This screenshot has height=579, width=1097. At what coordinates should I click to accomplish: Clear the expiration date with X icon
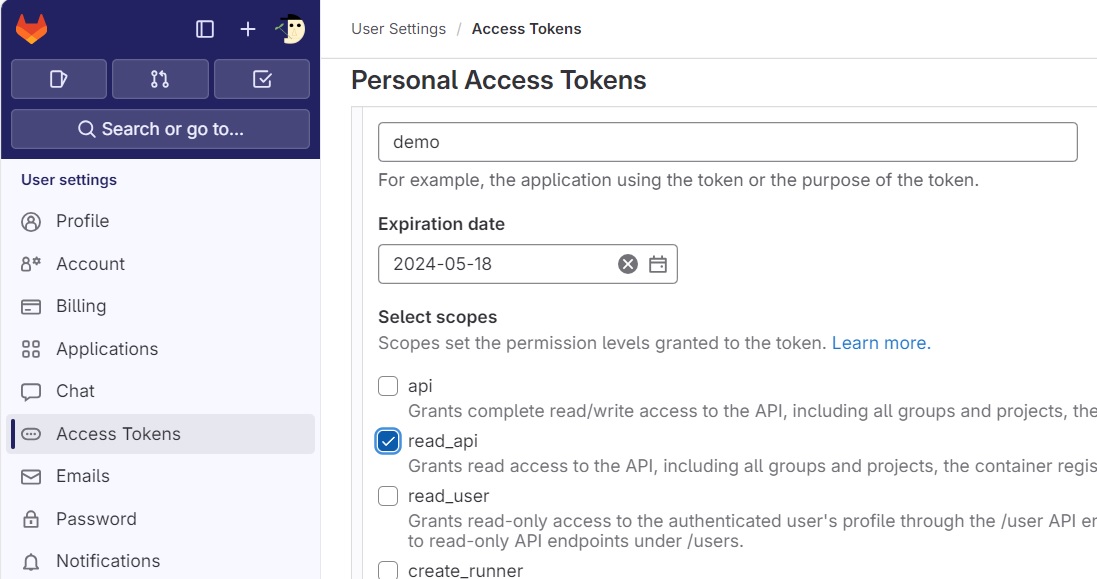click(x=628, y=264)
